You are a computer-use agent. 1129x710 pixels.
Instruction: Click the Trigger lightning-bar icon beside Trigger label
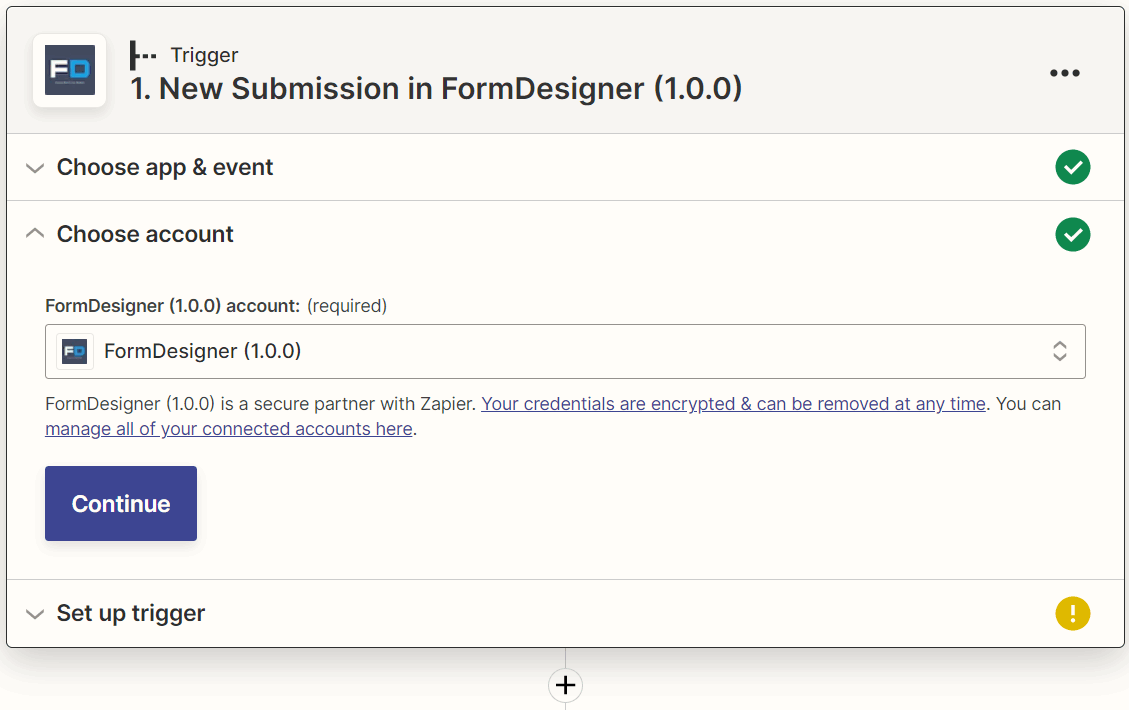point(141,55)
